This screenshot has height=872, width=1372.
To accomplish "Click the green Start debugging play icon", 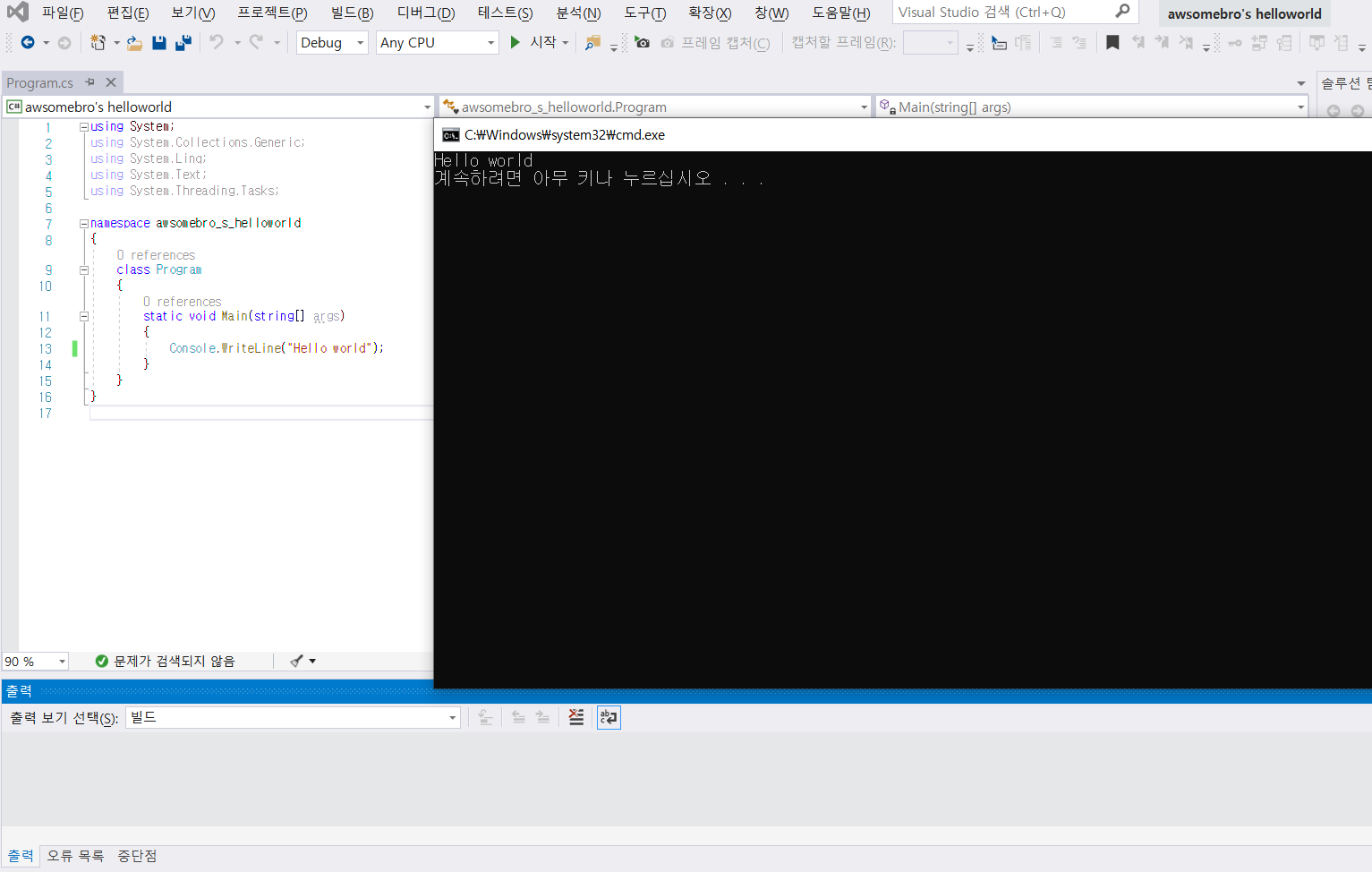I will click(x=515, y=42).
